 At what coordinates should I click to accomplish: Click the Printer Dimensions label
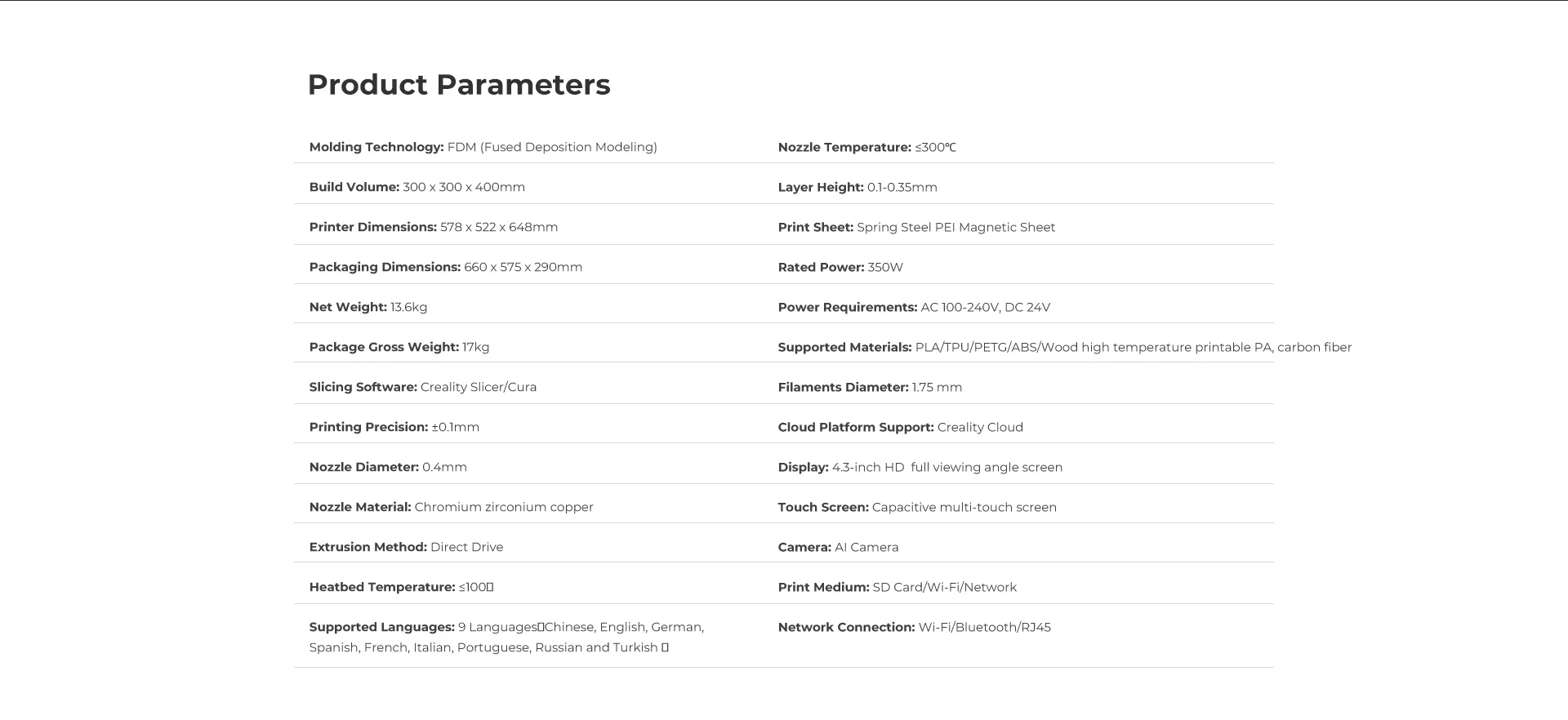coord(372,227)
